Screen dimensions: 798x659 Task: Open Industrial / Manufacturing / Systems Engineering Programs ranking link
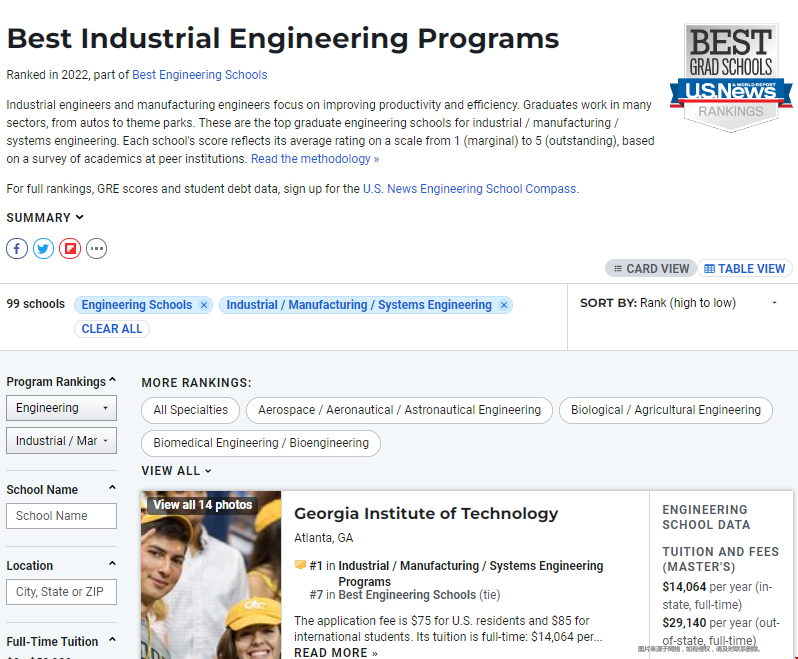[471, 573]
